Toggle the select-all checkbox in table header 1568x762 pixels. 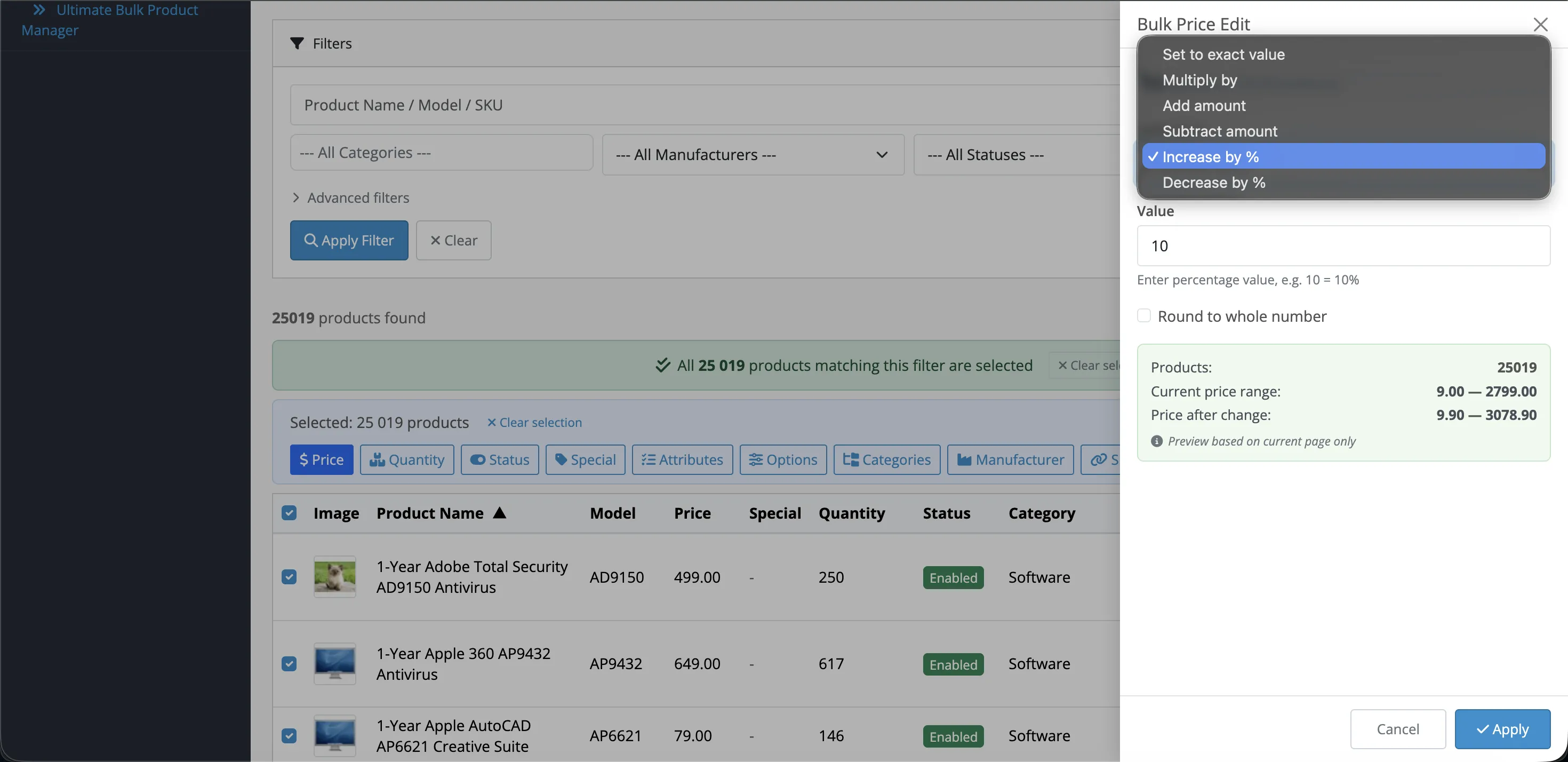coord(289,513)
